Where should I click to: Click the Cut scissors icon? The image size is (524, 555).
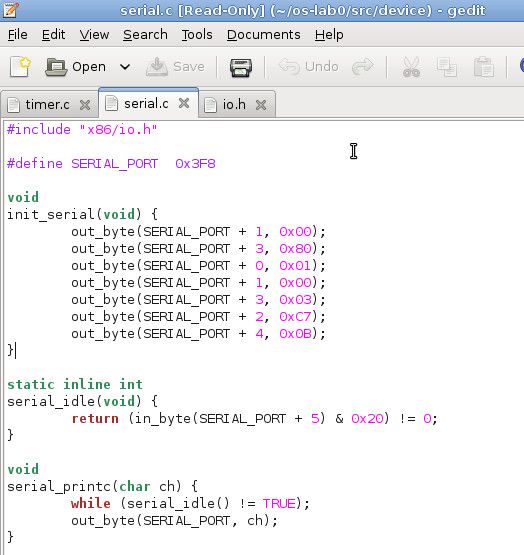pos(411,67)
